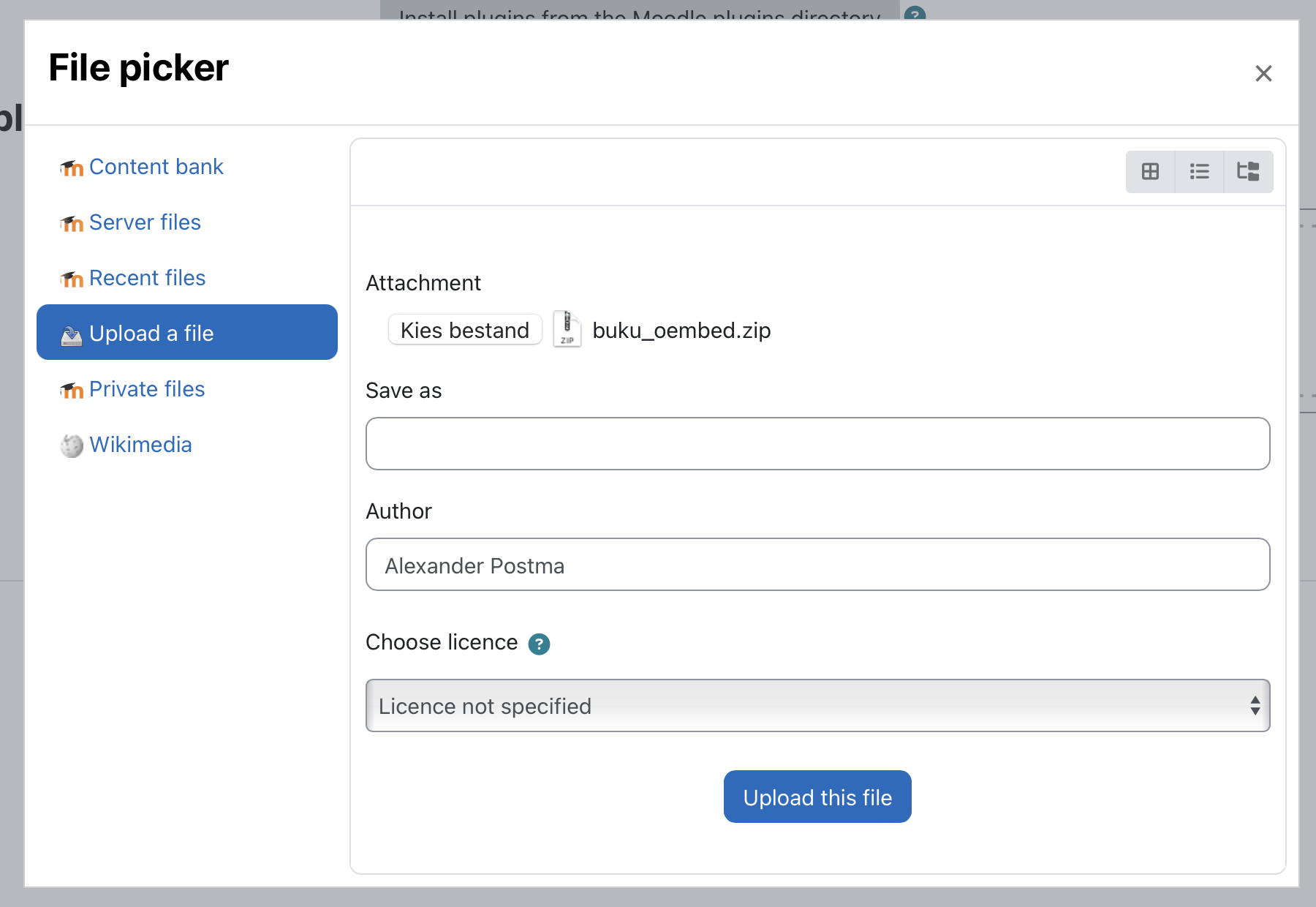Image resolution: width=1316 pixels, height=907 pixels.
Task: Edit the Author field showing Alexander Postma
Action: (x=817, y=564)
